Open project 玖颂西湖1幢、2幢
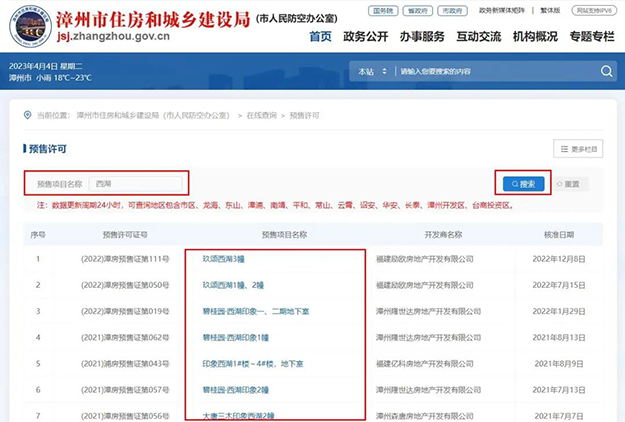The image size is (625, 422). 233,285
